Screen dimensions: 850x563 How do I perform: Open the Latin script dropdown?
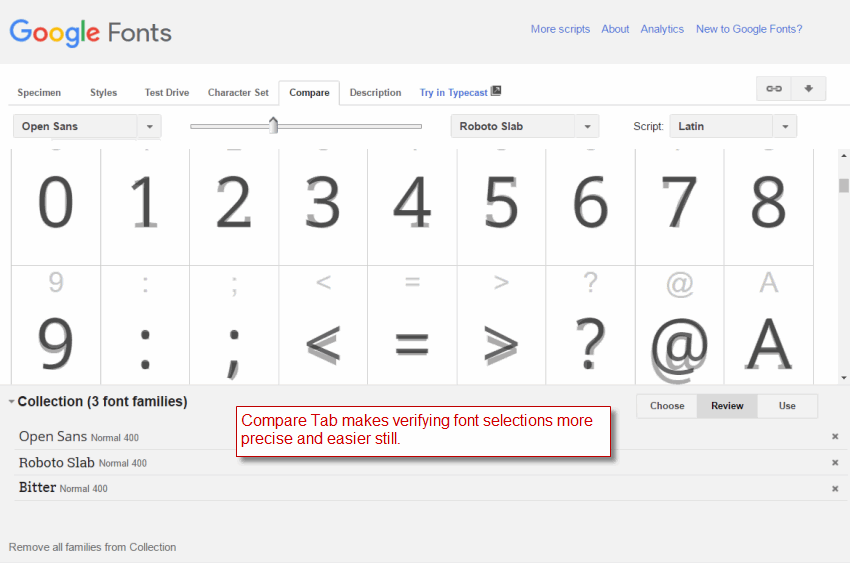tap(733, 126)
